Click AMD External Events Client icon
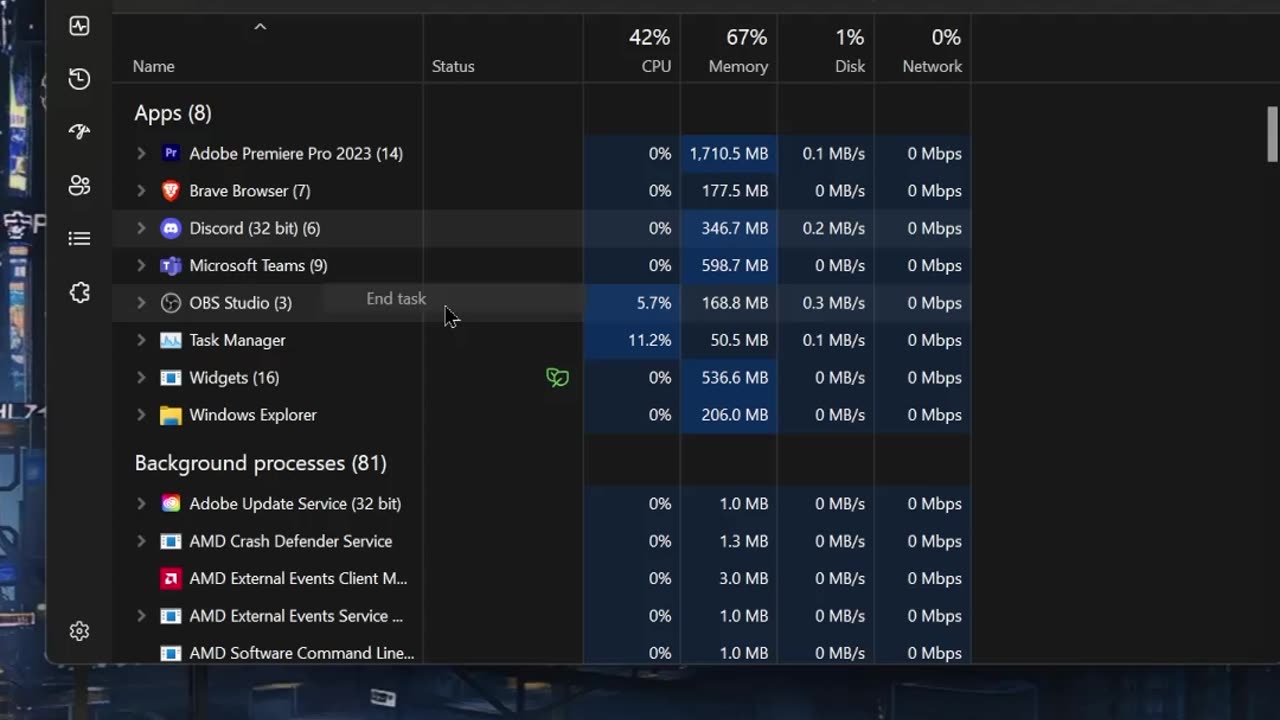 pos(171,578)
